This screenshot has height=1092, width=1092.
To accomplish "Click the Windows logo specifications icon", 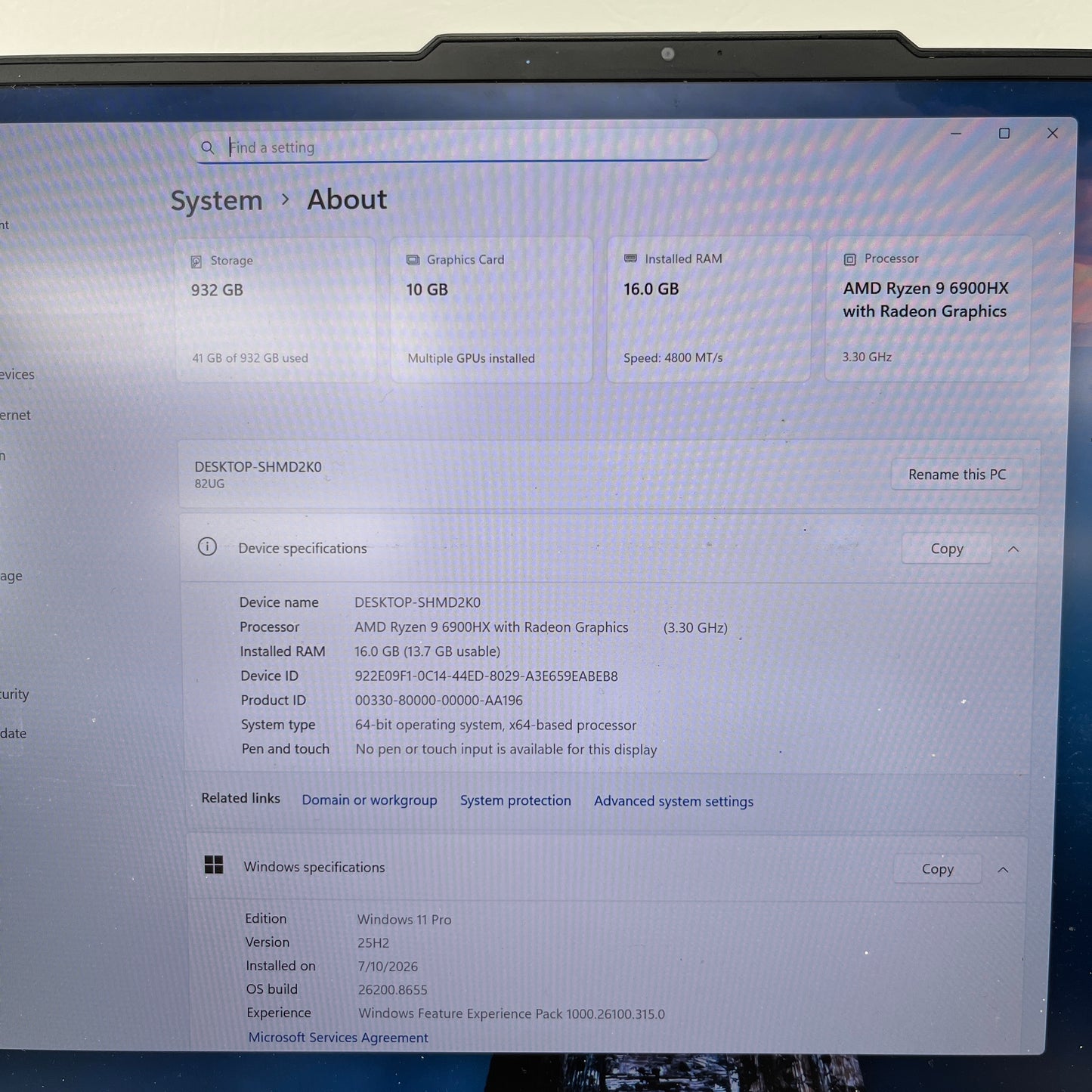I will (x=214, y=865).
